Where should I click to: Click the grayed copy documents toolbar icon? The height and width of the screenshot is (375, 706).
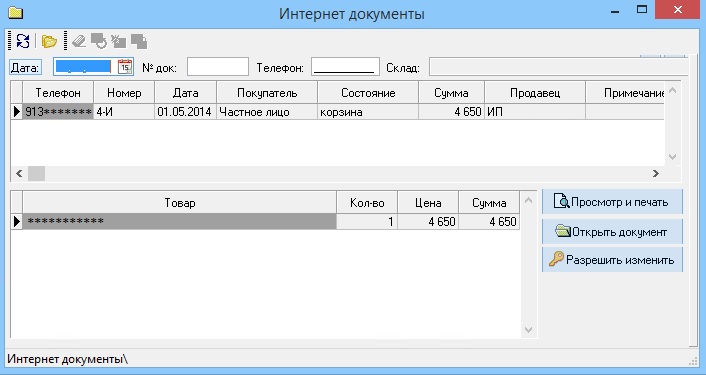[139, 41]
